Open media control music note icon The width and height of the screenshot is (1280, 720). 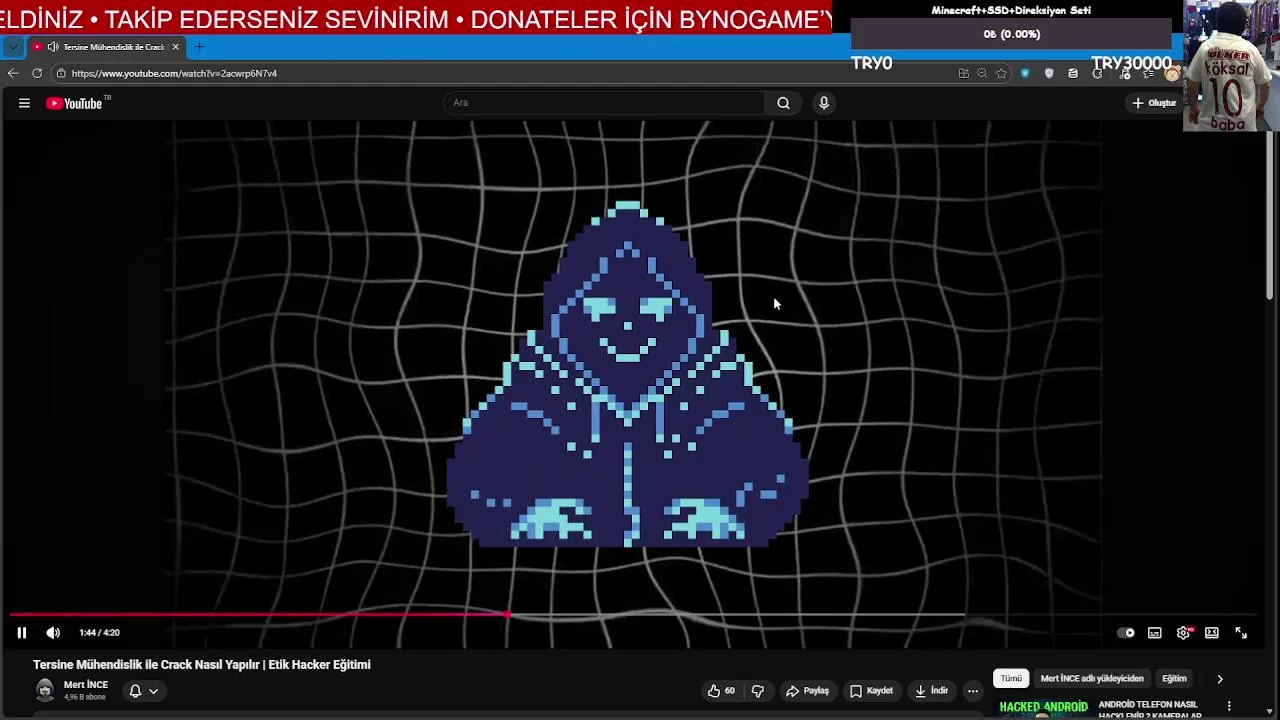1125,73
